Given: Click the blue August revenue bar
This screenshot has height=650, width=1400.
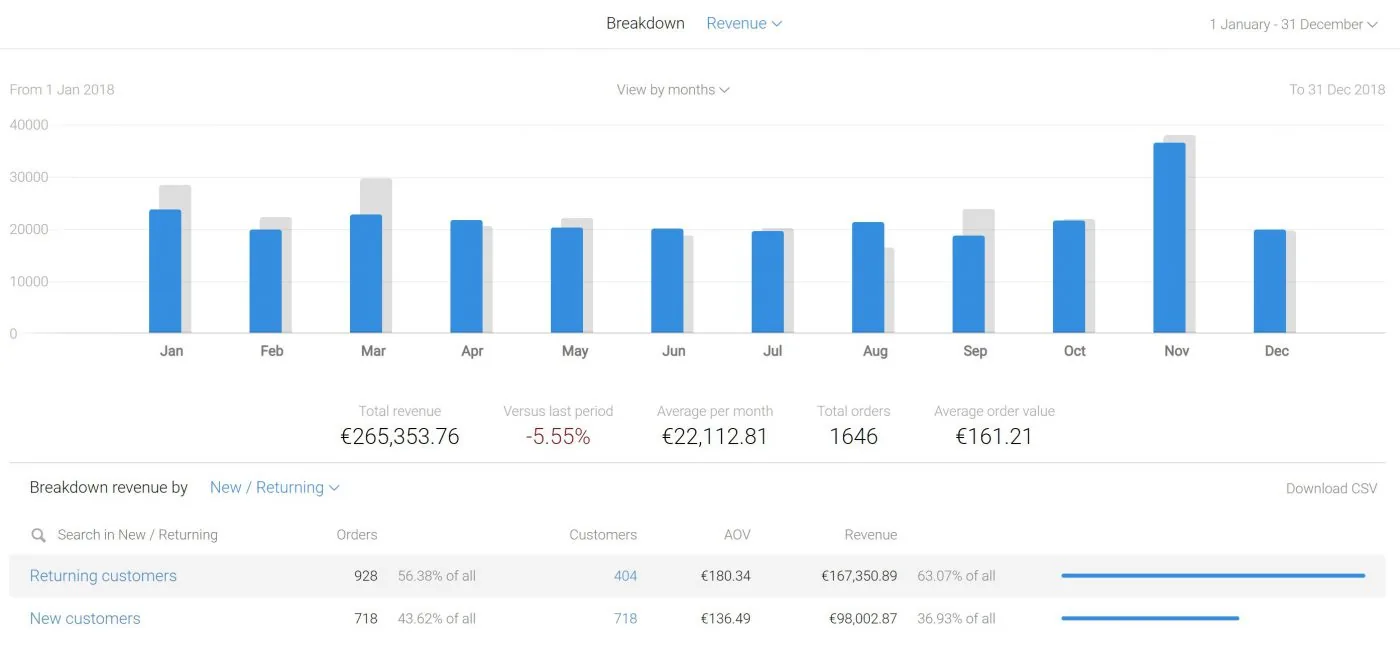Looking at the screenshot, I should 868,278.
